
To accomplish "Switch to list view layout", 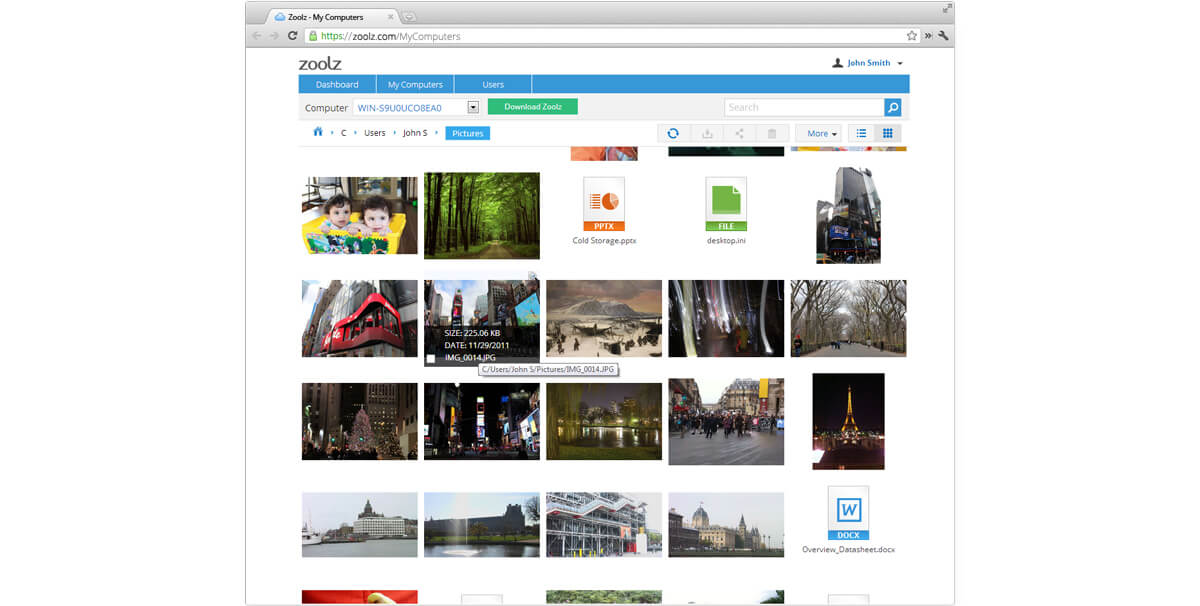I will (861, 133).
